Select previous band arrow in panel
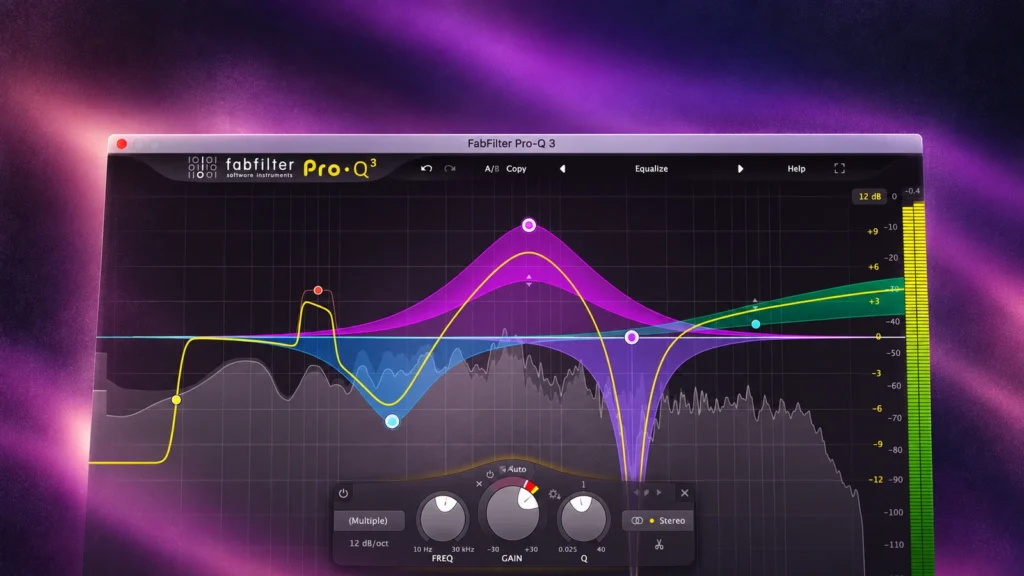The height and width of the screenshot is (576, 1024). tap(636, 492)
